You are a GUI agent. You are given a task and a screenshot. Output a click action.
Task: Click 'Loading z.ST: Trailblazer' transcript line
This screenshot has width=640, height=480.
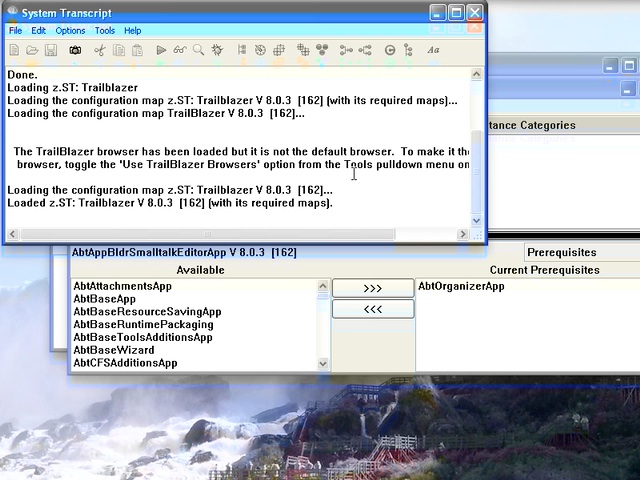click(x=73, y=88)
